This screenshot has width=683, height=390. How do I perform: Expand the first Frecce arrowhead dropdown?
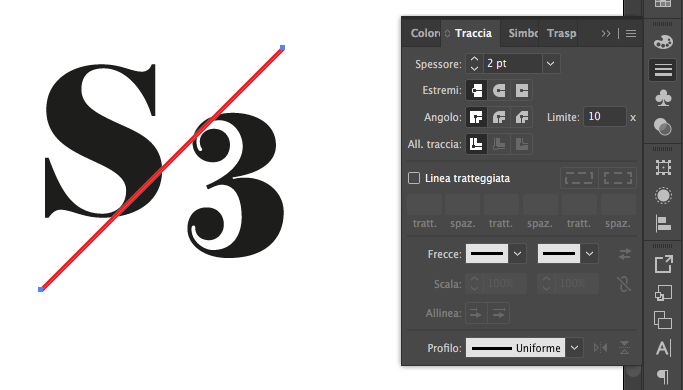tap(517, 254)
